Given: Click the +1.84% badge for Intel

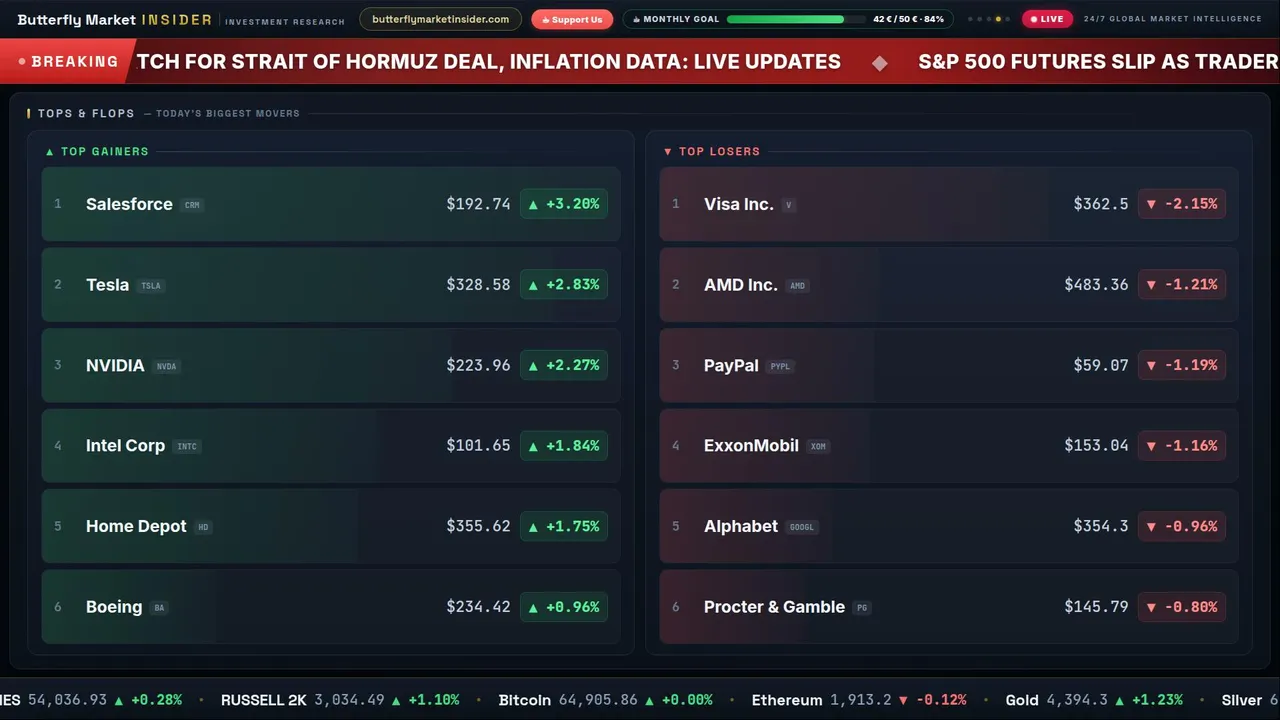Looking at the screenshot, I should coord(564,446).
